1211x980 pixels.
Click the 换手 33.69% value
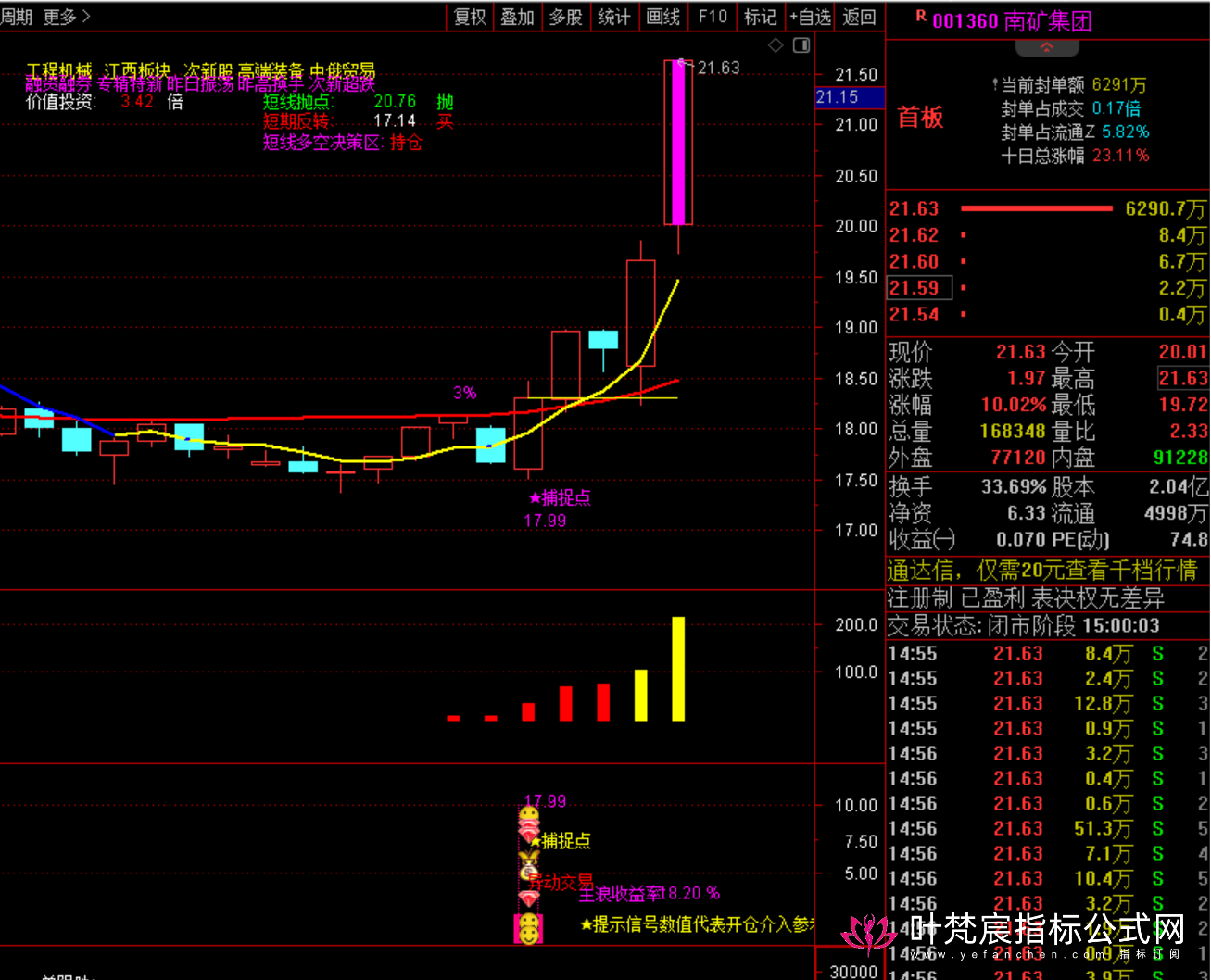(1014, 487)
